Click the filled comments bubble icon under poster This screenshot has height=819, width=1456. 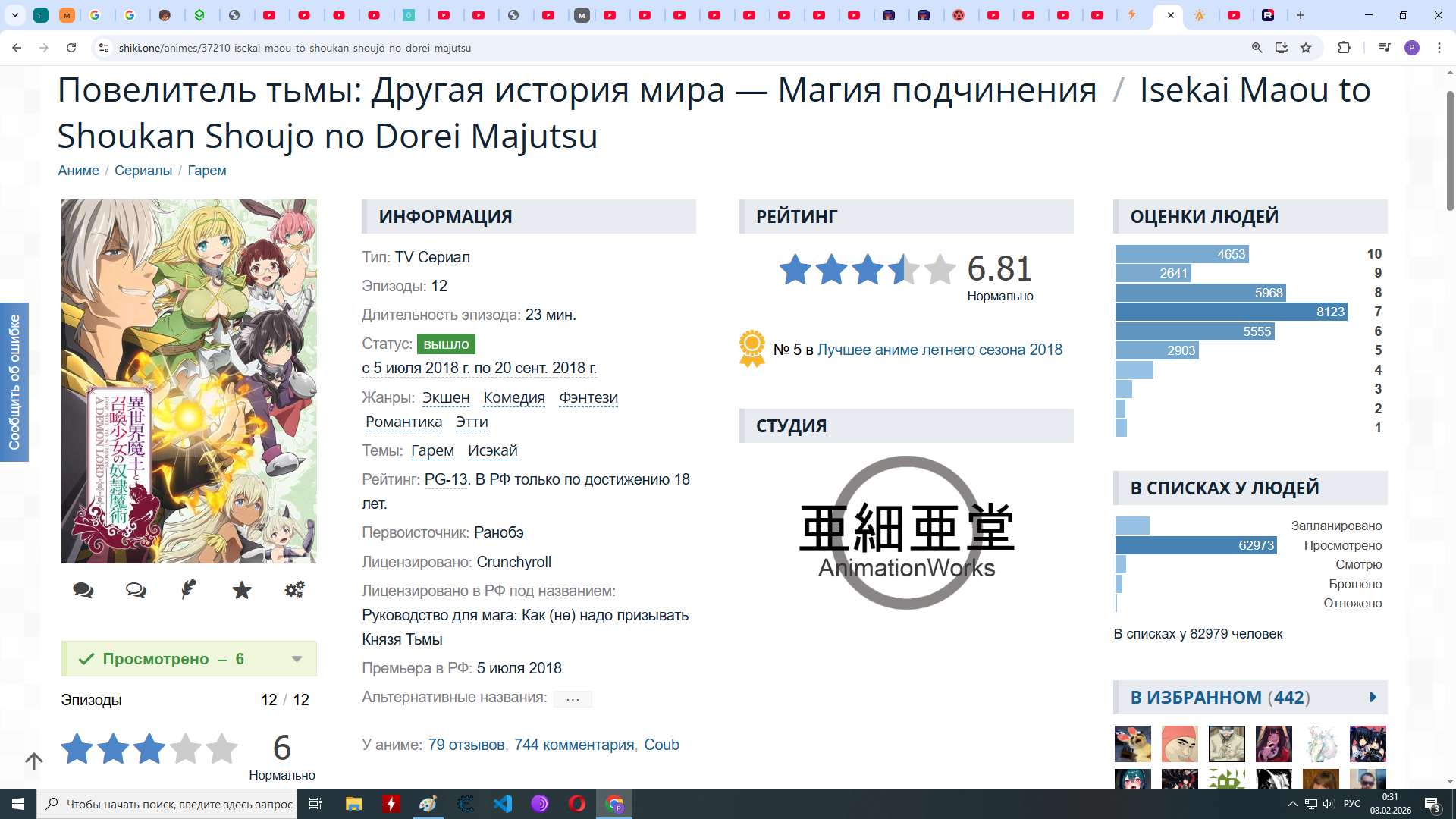83,590
